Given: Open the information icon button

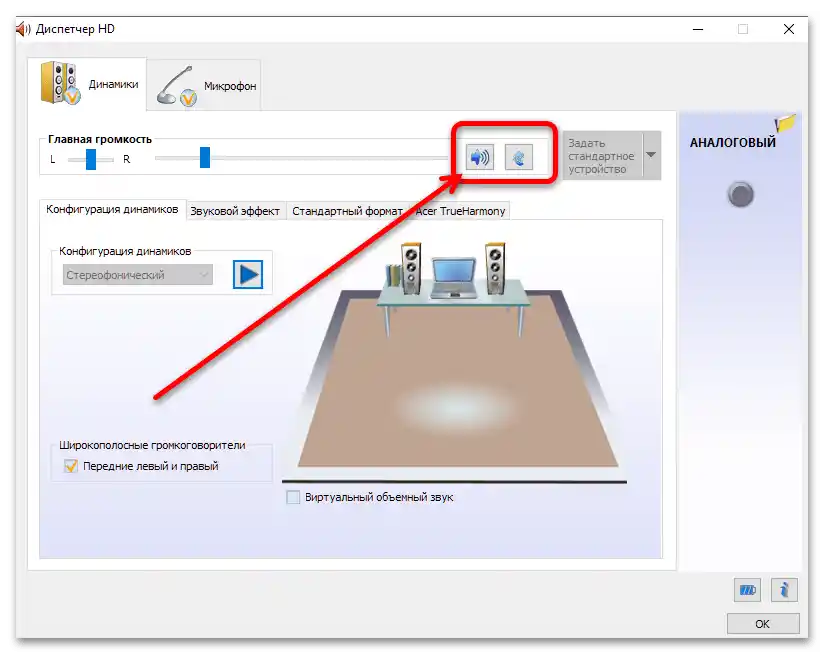Looking at the screenshot, I should pos(784,590).
